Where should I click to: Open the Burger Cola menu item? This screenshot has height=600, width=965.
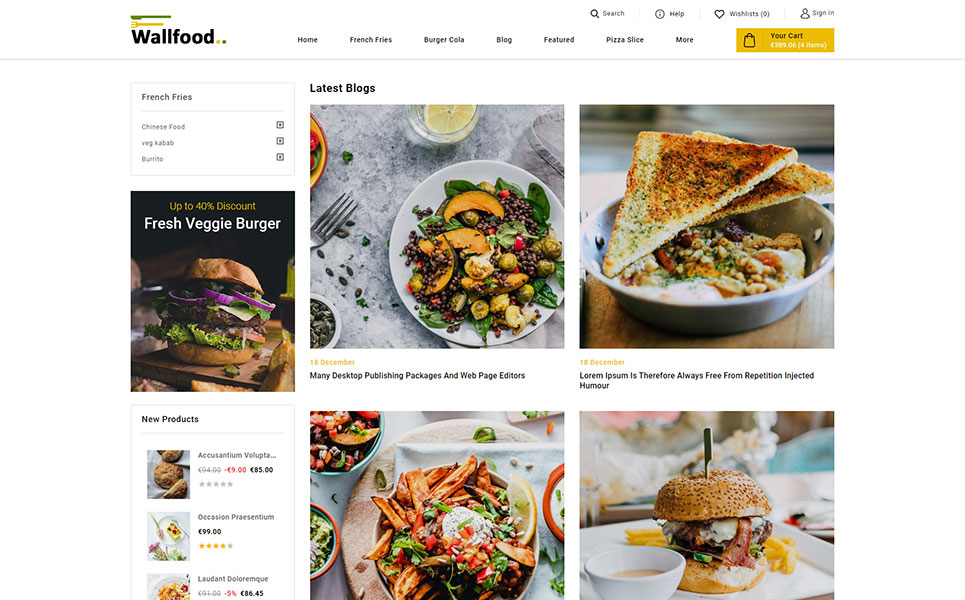[x=444, y=39]
